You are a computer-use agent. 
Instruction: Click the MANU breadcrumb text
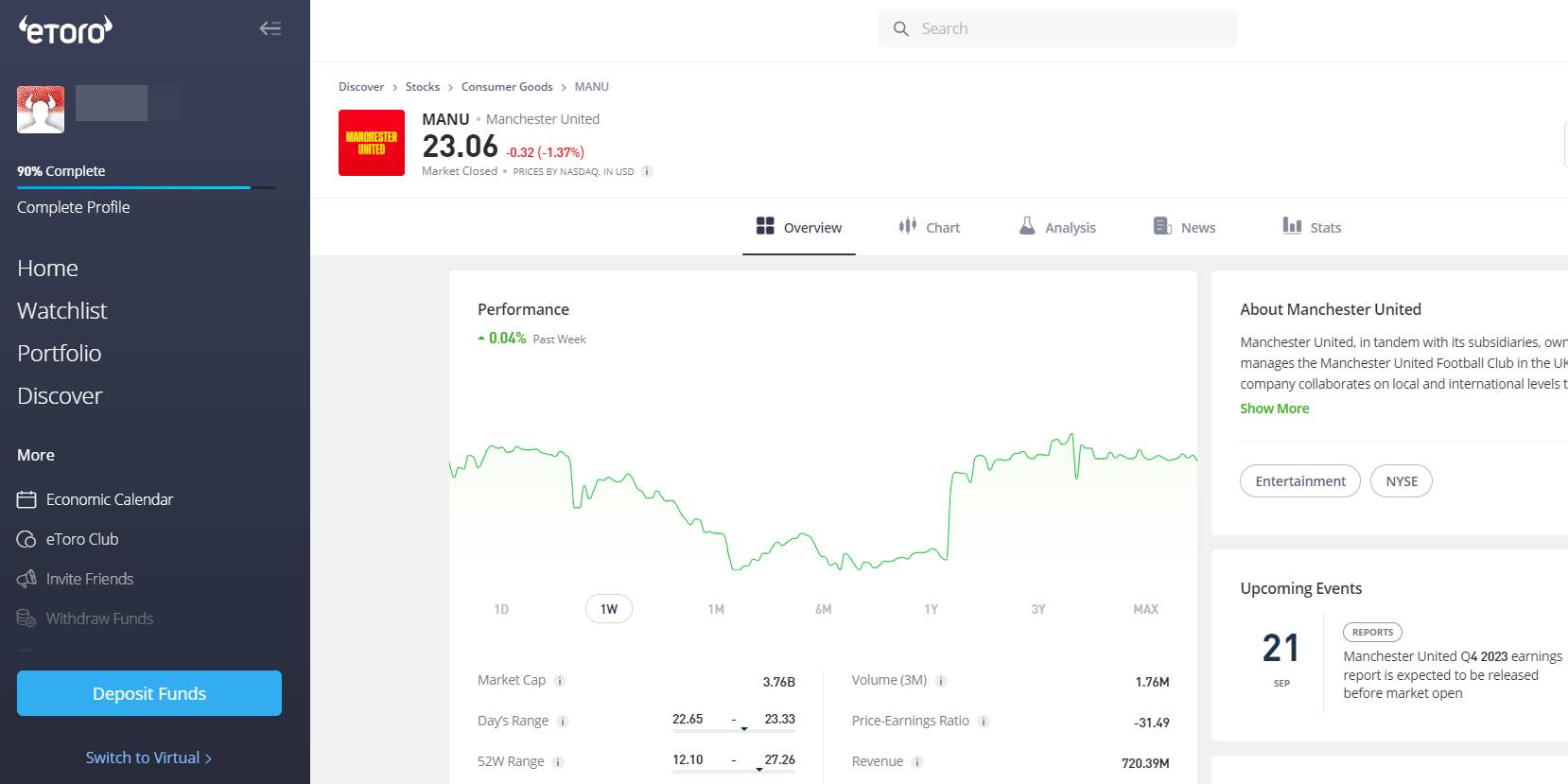(592, 87)
